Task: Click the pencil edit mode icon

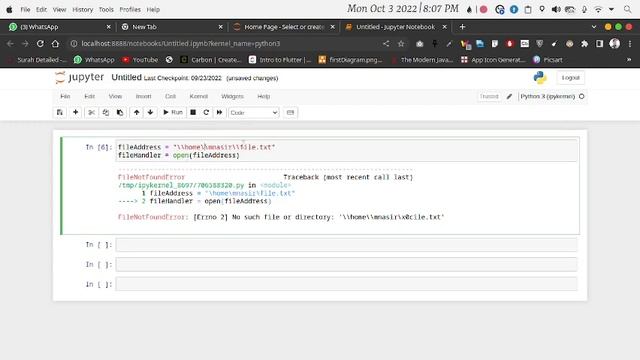Action: pos(509,96)
